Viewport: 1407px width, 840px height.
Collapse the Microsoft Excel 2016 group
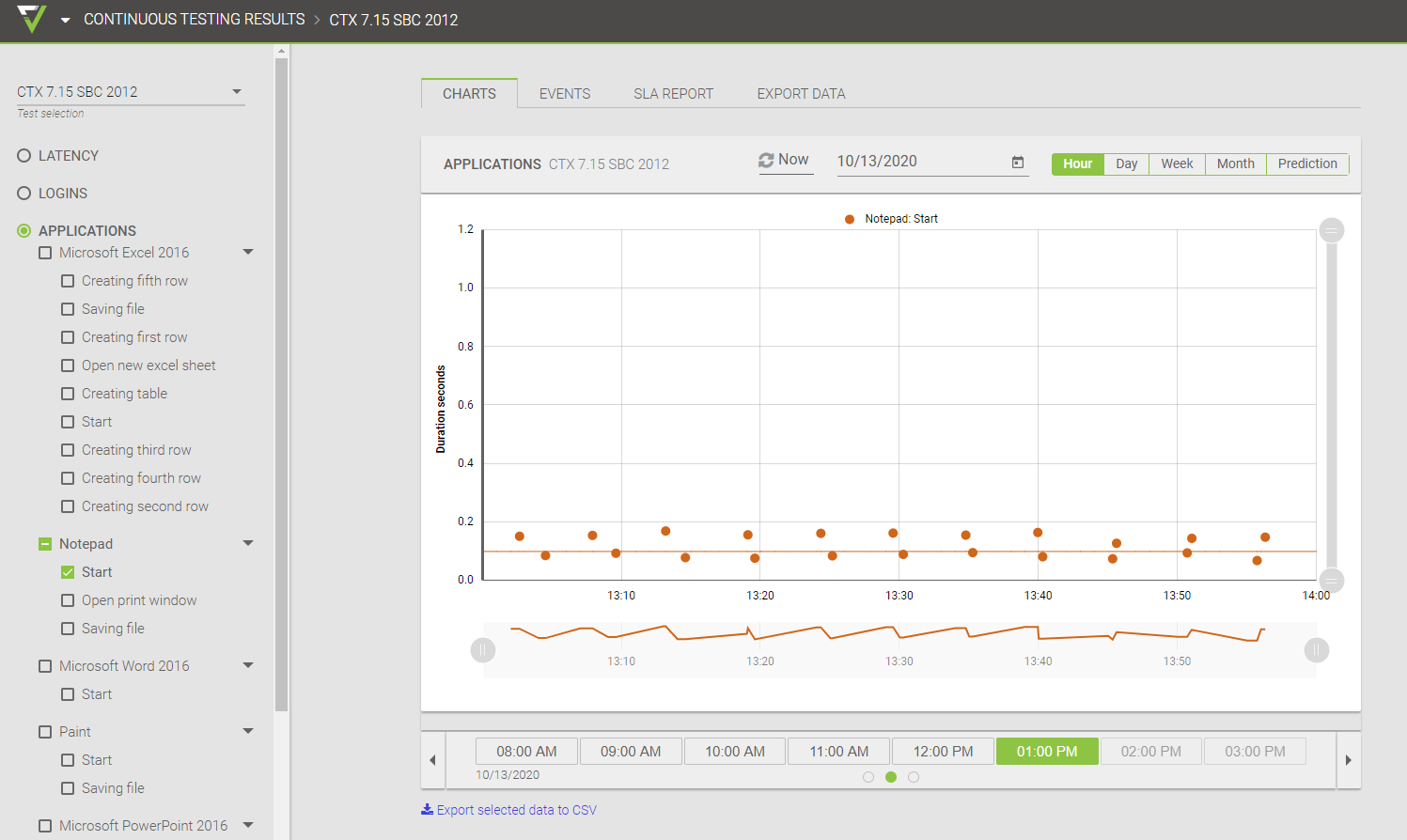(248, 252)
